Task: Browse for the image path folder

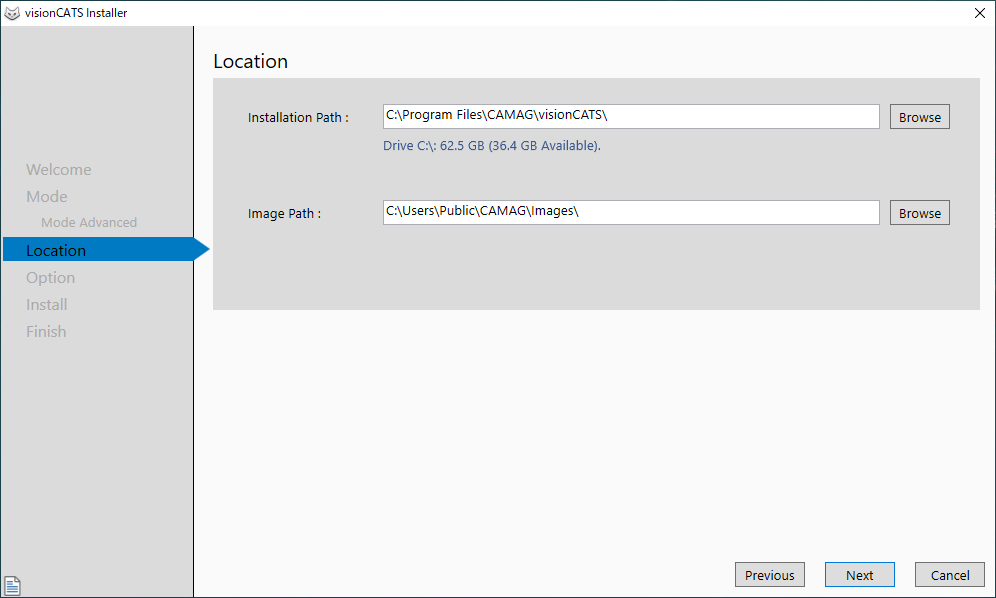Action: coord(919,213)
